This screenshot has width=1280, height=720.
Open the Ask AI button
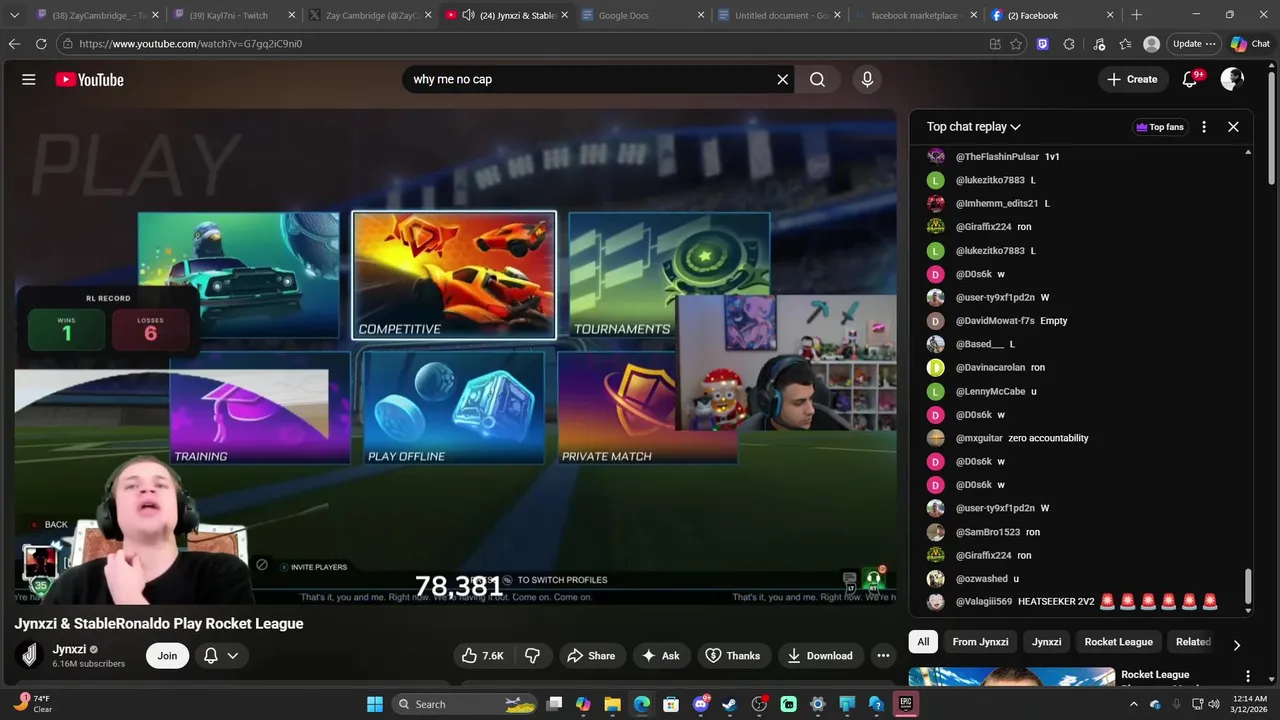coord(660,656)
